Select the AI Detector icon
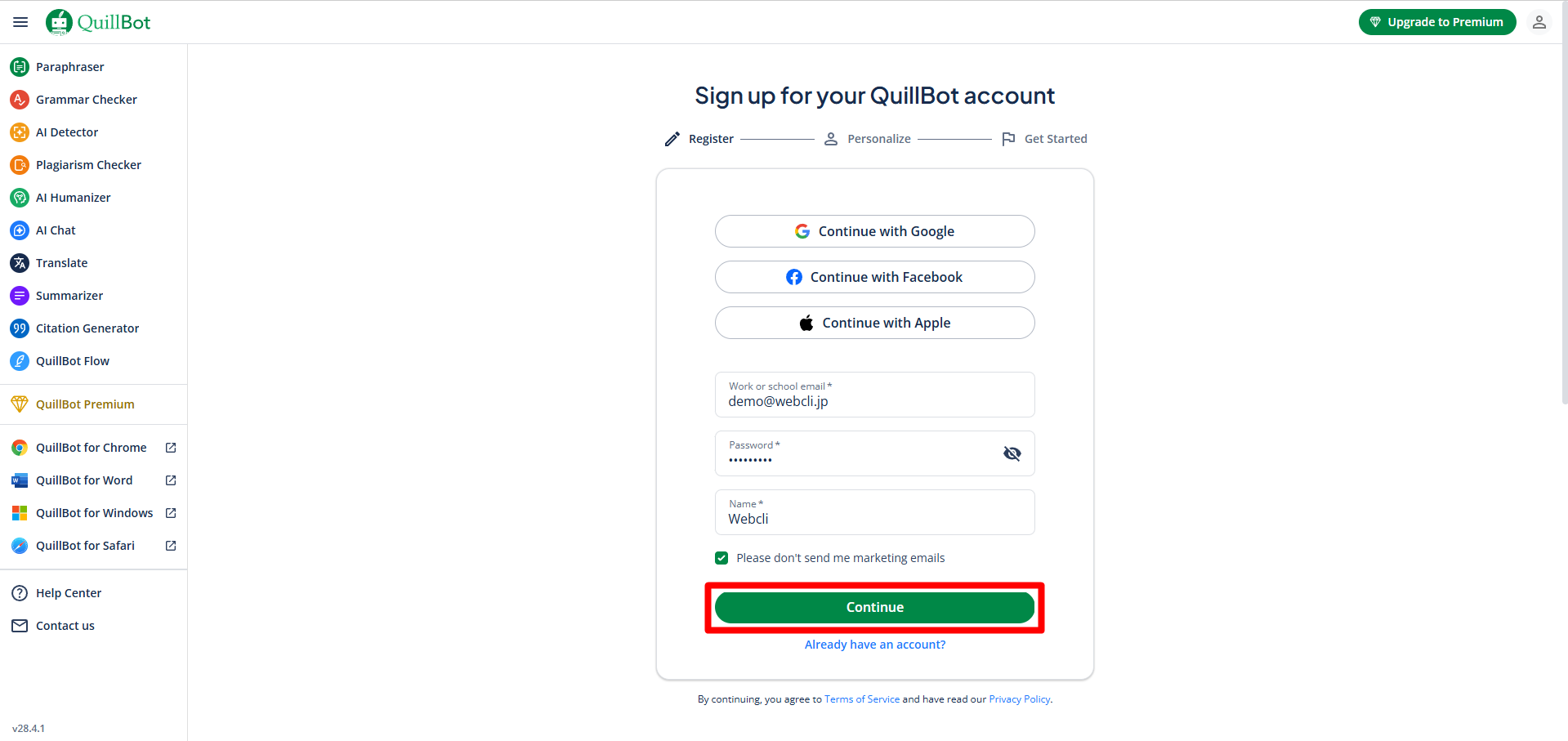 20,132
